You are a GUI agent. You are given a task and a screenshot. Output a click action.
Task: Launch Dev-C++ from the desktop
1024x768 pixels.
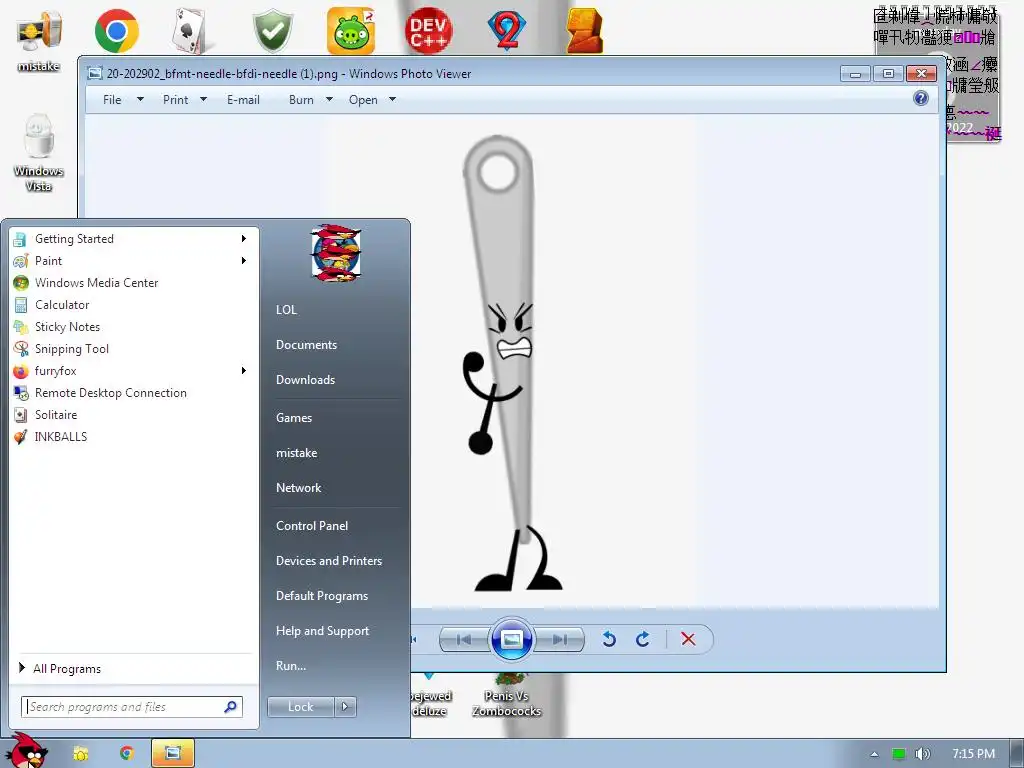click(x=428, y=31)
